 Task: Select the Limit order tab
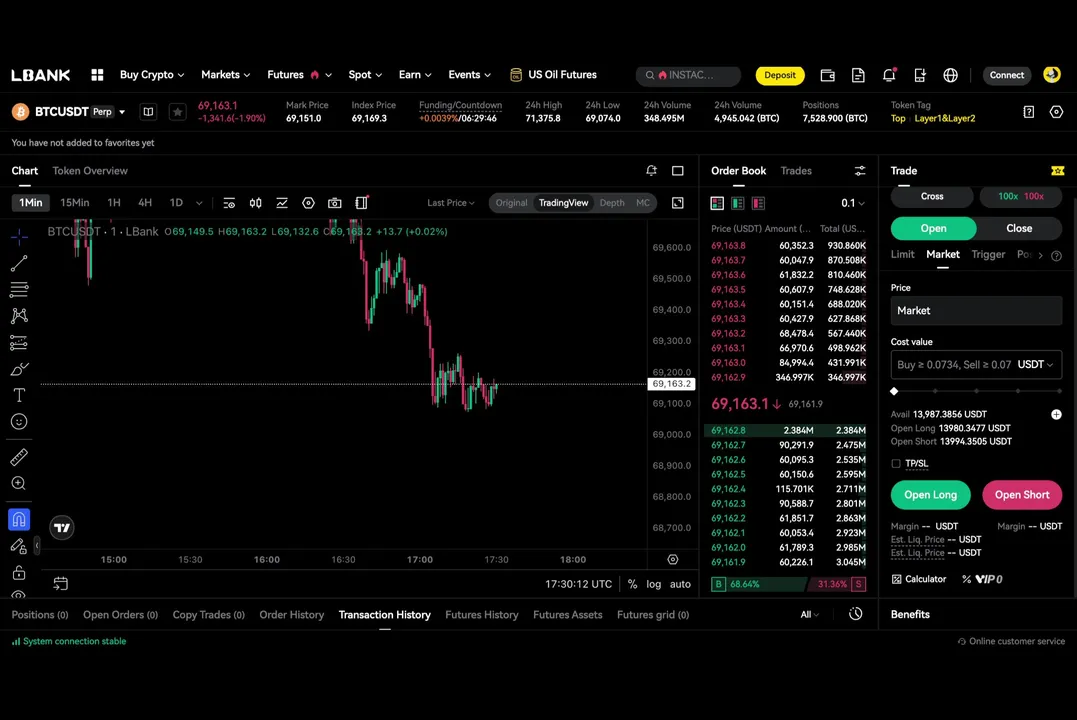[x=903, y=254]
